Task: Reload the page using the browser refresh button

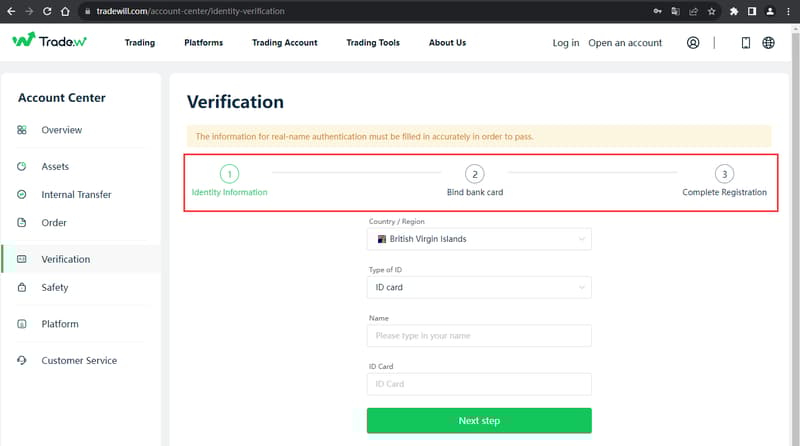Action: 47,11
